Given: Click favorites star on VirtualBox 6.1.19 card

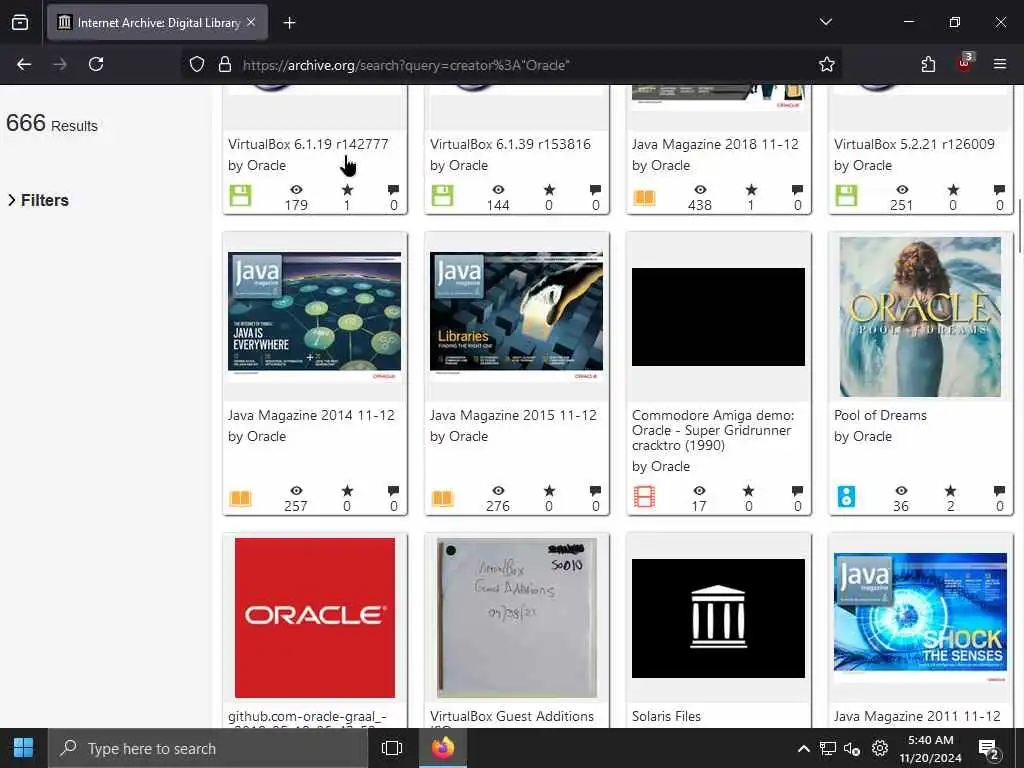Looking at the screenshot, I should click(347, 189).
